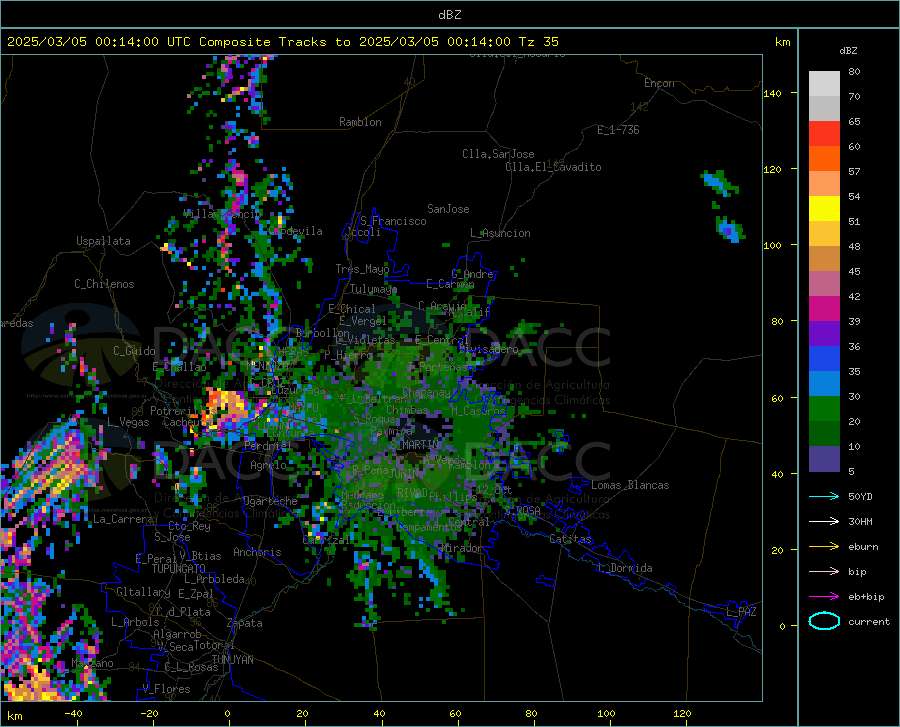
Task: Click the 'S_MARTIN' town label
Action: pos(414,445)
